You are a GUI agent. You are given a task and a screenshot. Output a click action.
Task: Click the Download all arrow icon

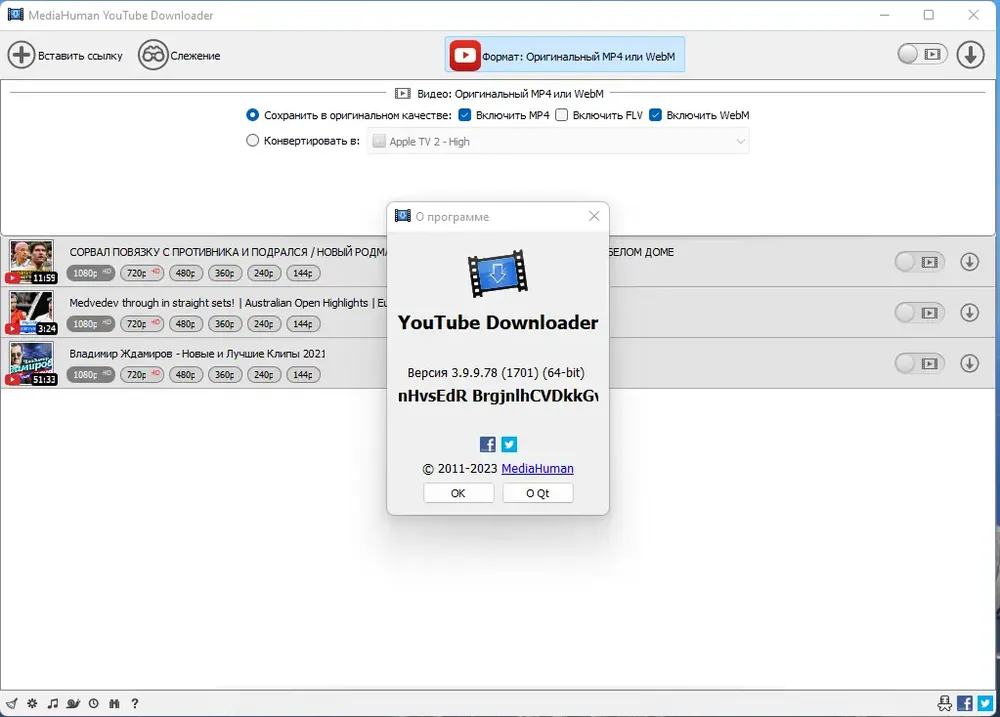tap(970, 54)
